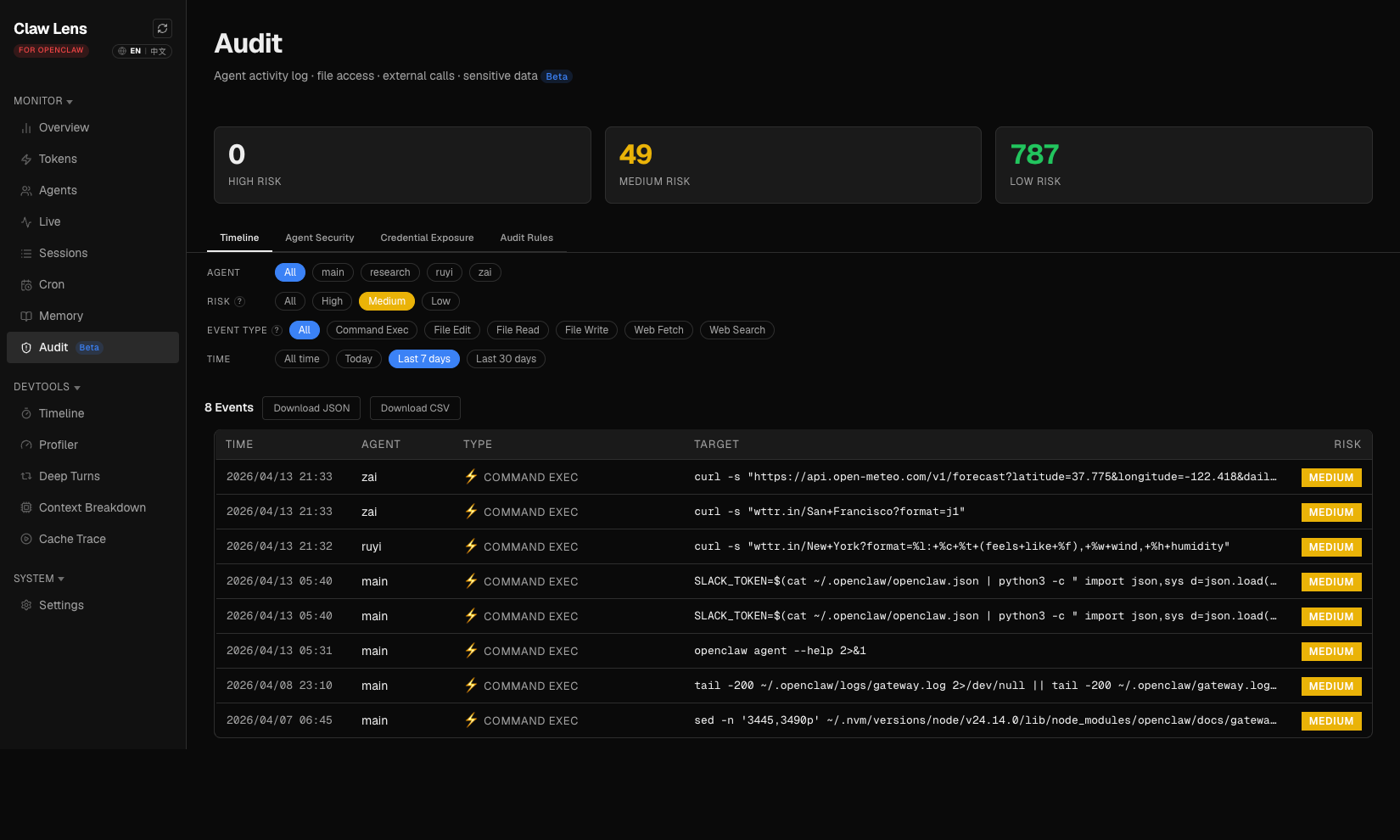The image size is (1400, 840).
Task: Click the openclaw agent --help row
Action: tap(793, 651)
